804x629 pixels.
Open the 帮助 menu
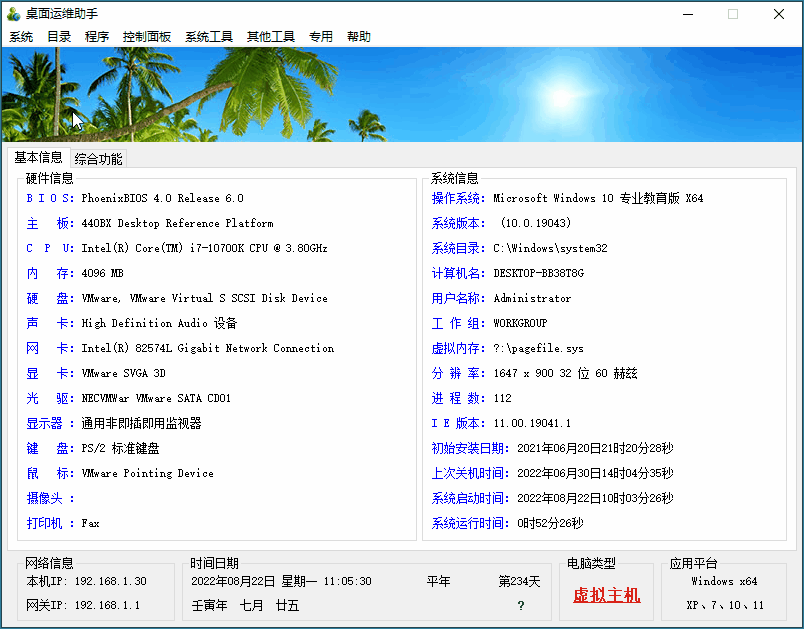click(358, 36)
